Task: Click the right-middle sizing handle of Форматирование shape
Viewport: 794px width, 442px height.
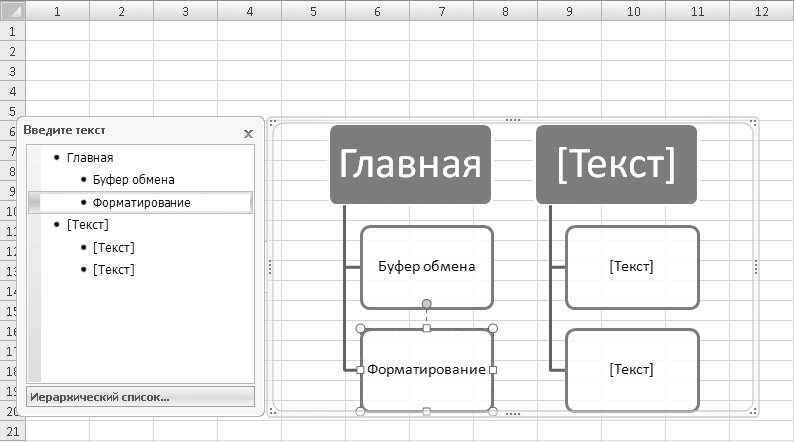Action: [493, 370]
